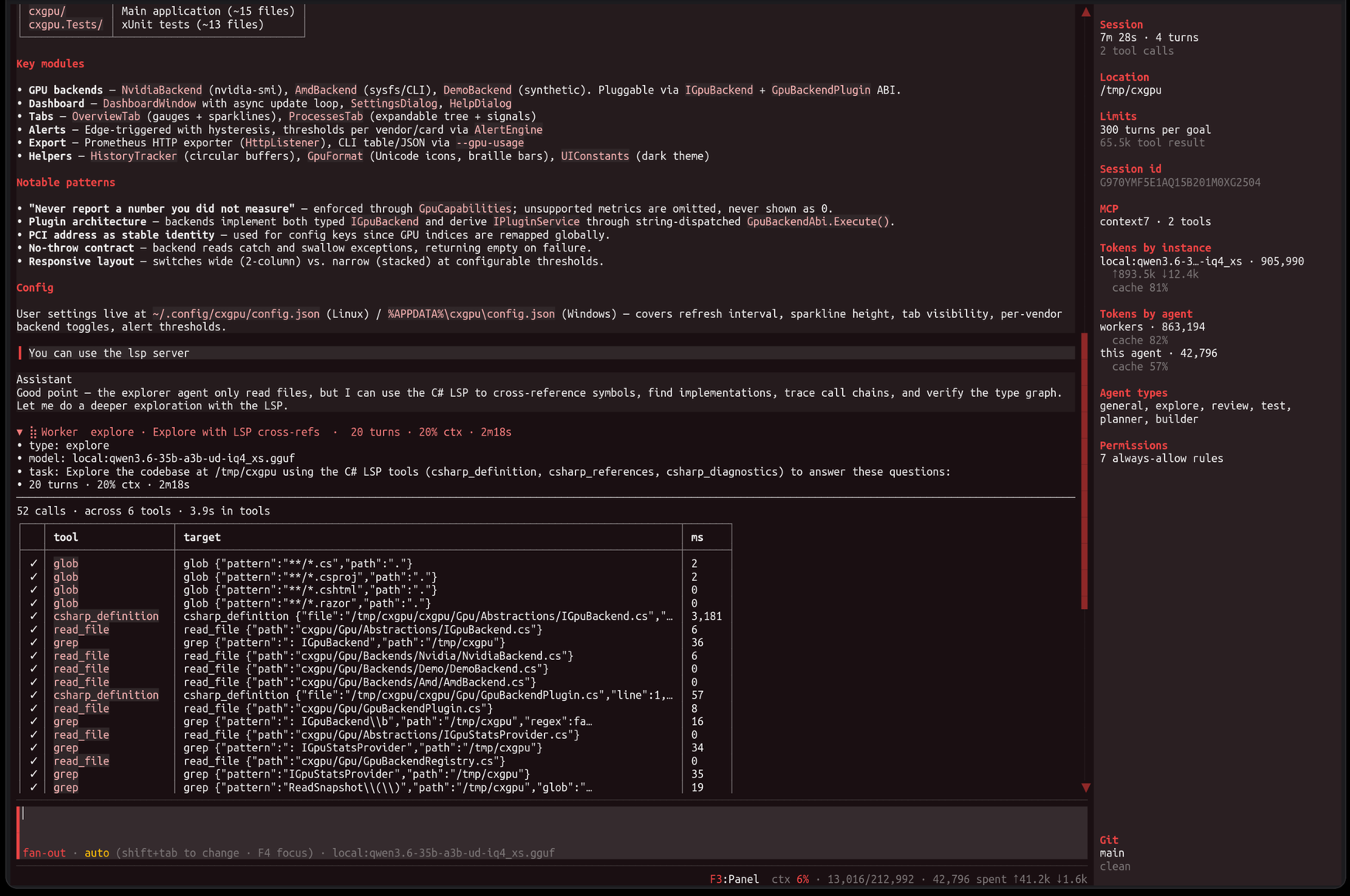Click the scroll-up arrow at top of scrollbar
Image resolution: width=1350 pixels, height=896 pixels.
pos(1085,12)
